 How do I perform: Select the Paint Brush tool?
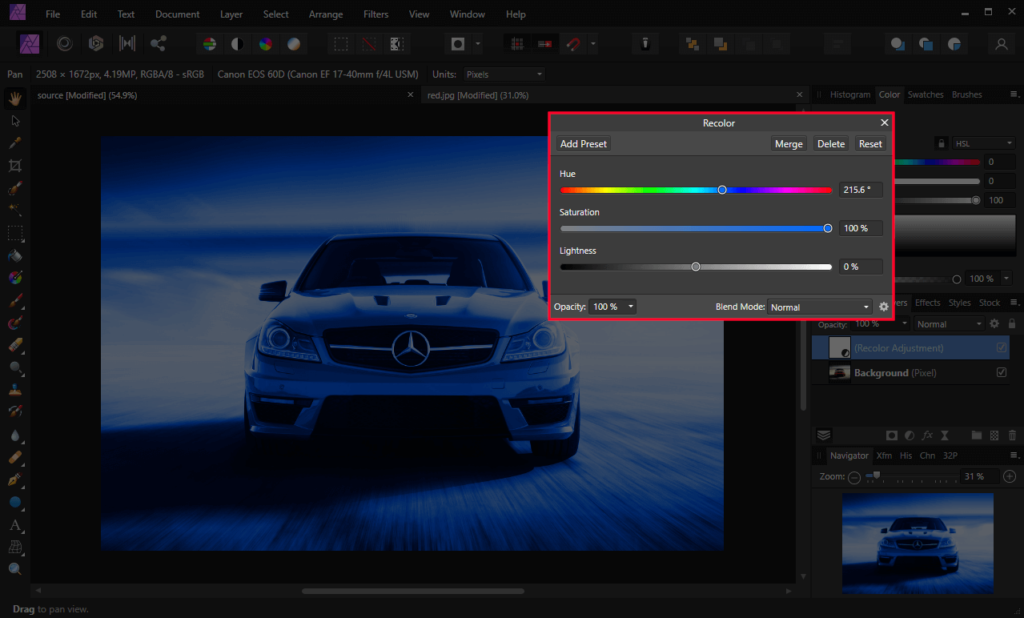click(x=15, y=300)
